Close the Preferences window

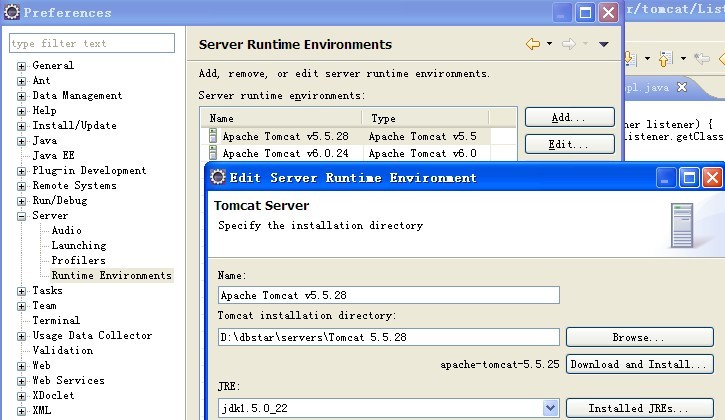(608, 12)
